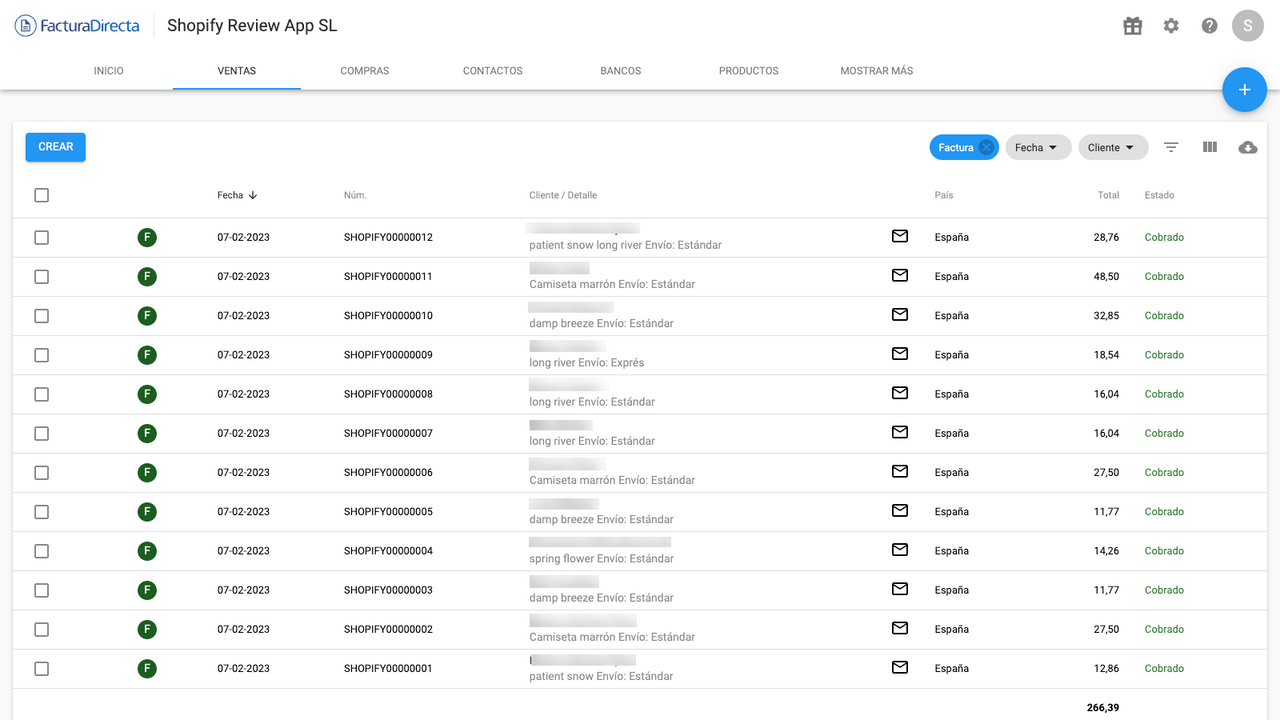1280x720 pixels.
Task: Open the Fecha filter dropdown chip
Action: tap(1038, 148)
